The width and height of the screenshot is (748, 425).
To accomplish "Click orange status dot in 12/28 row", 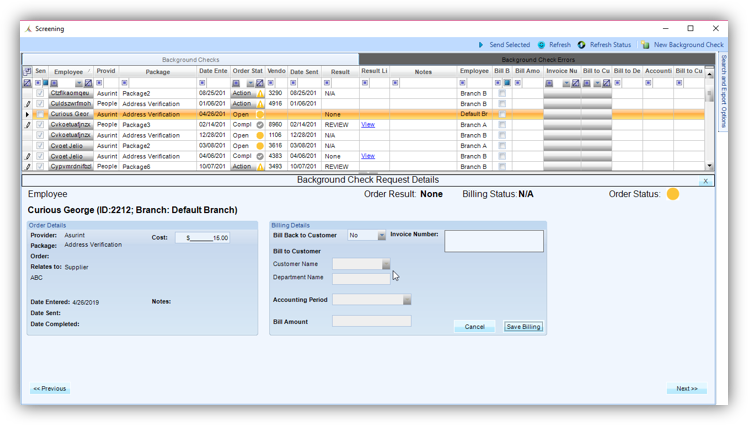I will coord(260,135).
